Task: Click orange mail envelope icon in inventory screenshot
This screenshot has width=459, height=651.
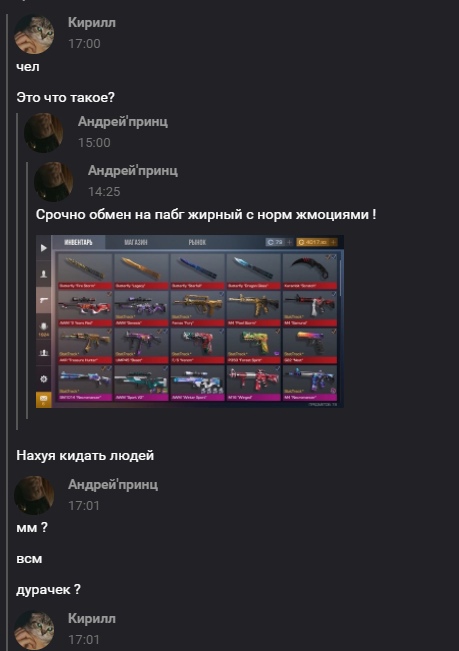Action: click(44, 399)
